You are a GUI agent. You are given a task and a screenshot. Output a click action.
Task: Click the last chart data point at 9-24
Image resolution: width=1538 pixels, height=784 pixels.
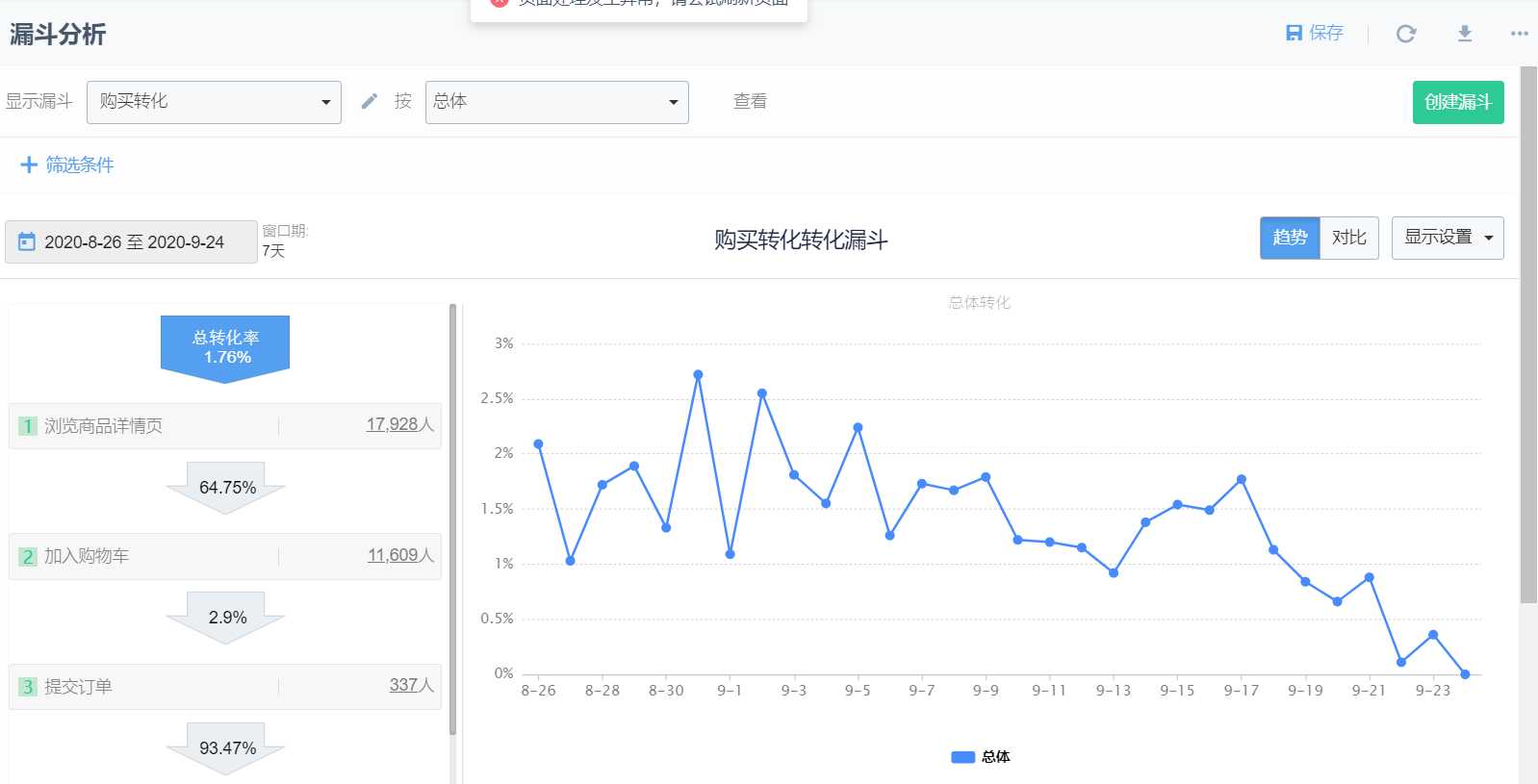point(1465,674)
